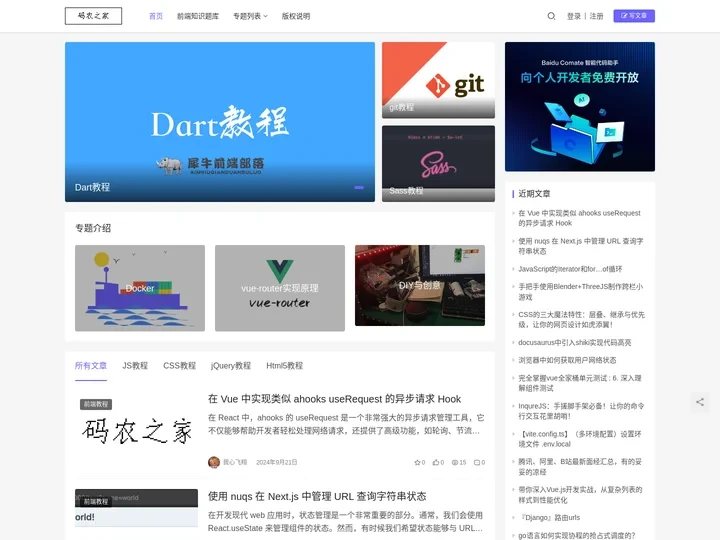Open recent post about vite.config.ts 多环境配置
720x540 pixels.
pos(579,439)
